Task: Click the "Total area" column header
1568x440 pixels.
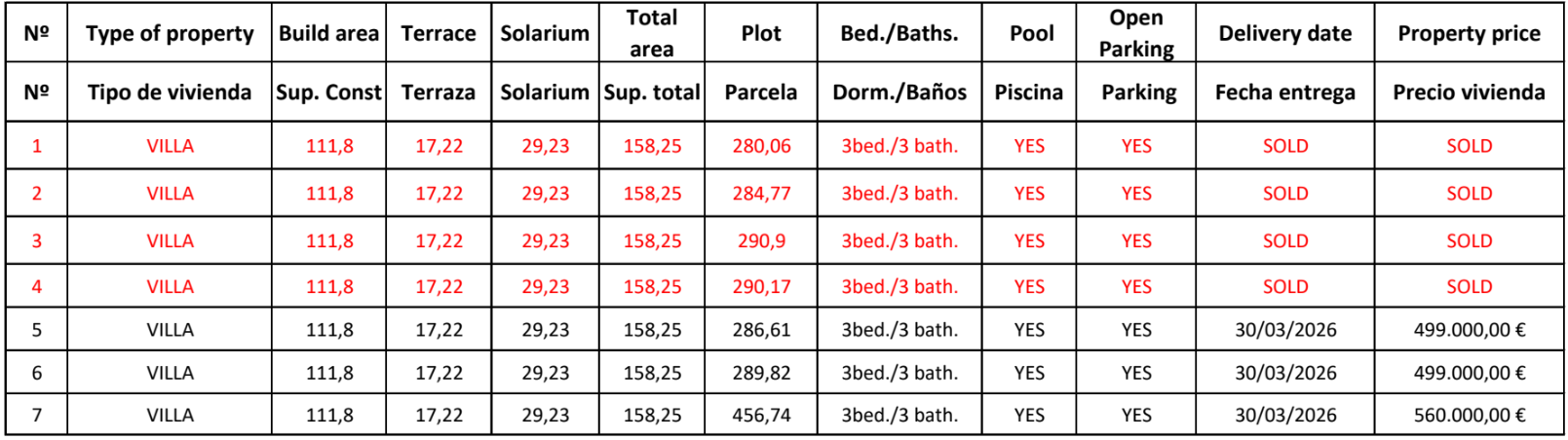Action: click(x=651, y=33)
